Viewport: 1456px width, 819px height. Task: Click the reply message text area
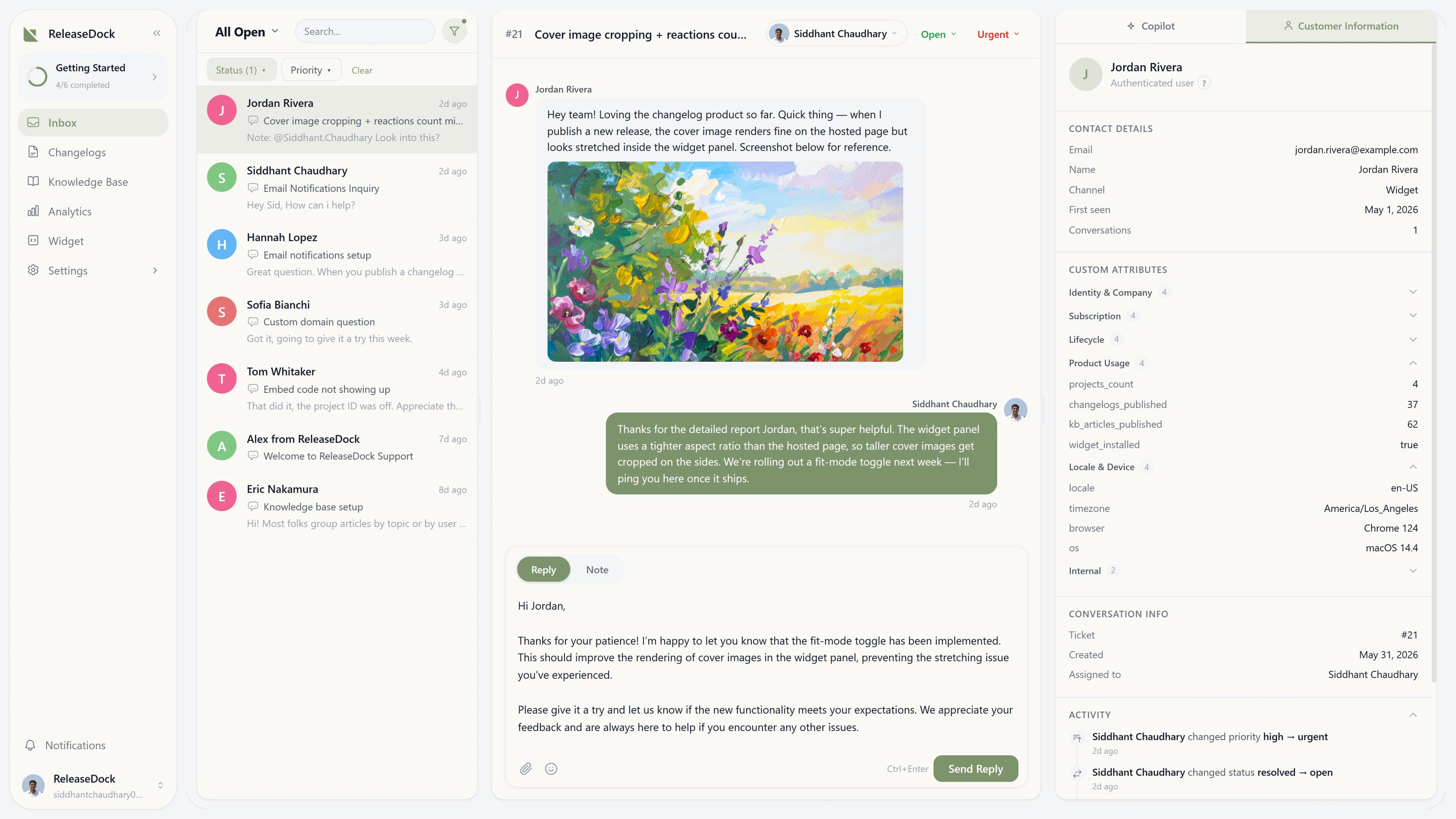pyautogui.click(x=766, y=667)
